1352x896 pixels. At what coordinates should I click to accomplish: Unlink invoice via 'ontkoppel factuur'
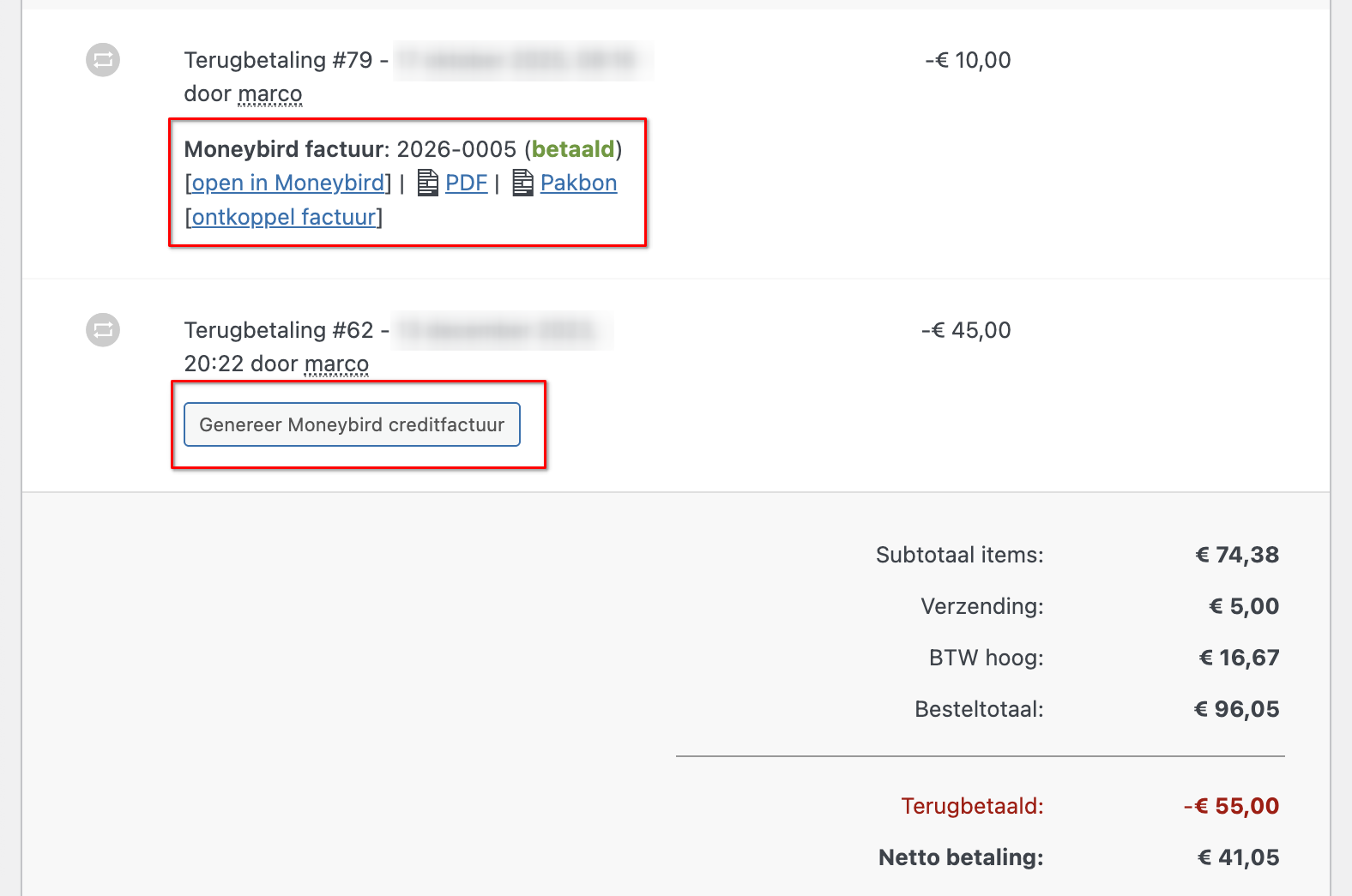click(284, 217)
